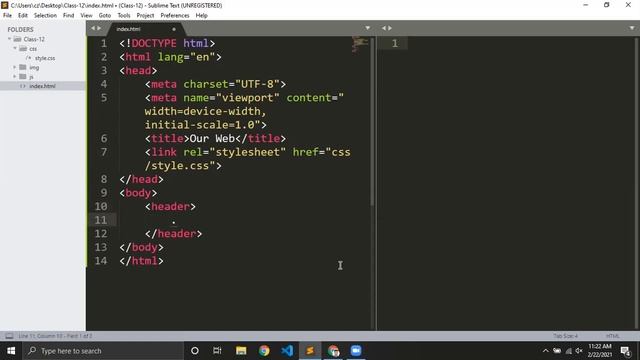
Task: Open the Selection menu
Action: click(45, 16)
